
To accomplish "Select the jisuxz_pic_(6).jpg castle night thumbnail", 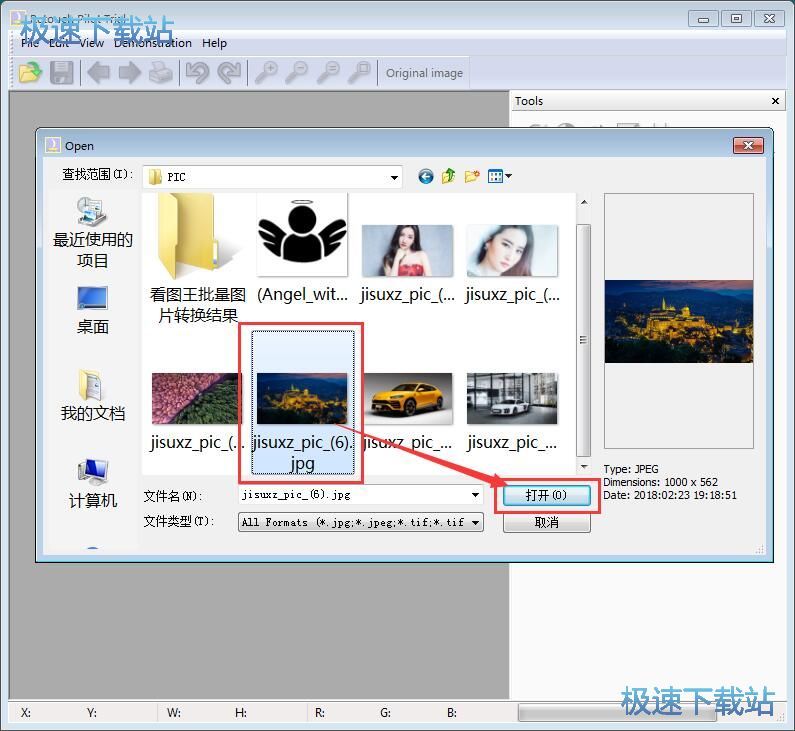I will click(302, 398).
